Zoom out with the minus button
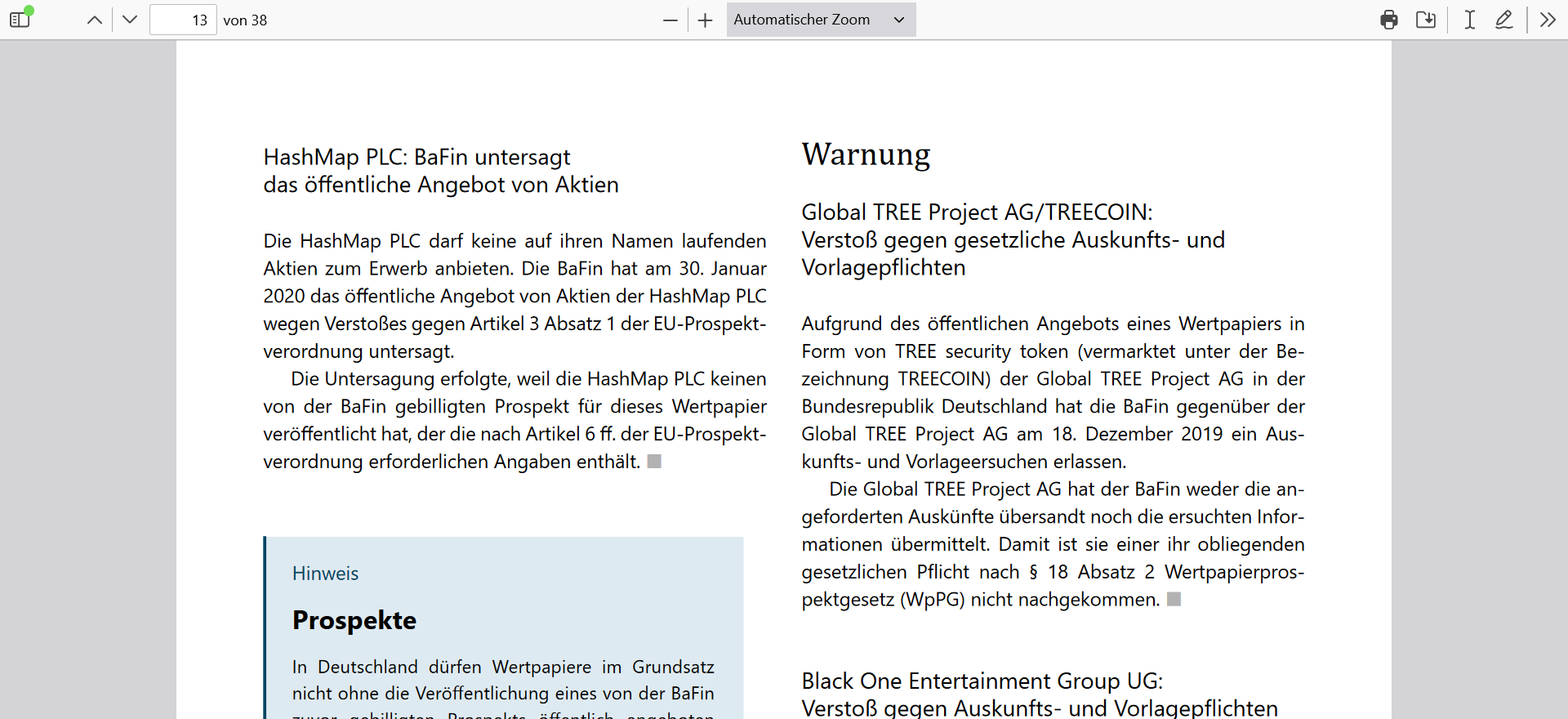 [x=670, y=20]
